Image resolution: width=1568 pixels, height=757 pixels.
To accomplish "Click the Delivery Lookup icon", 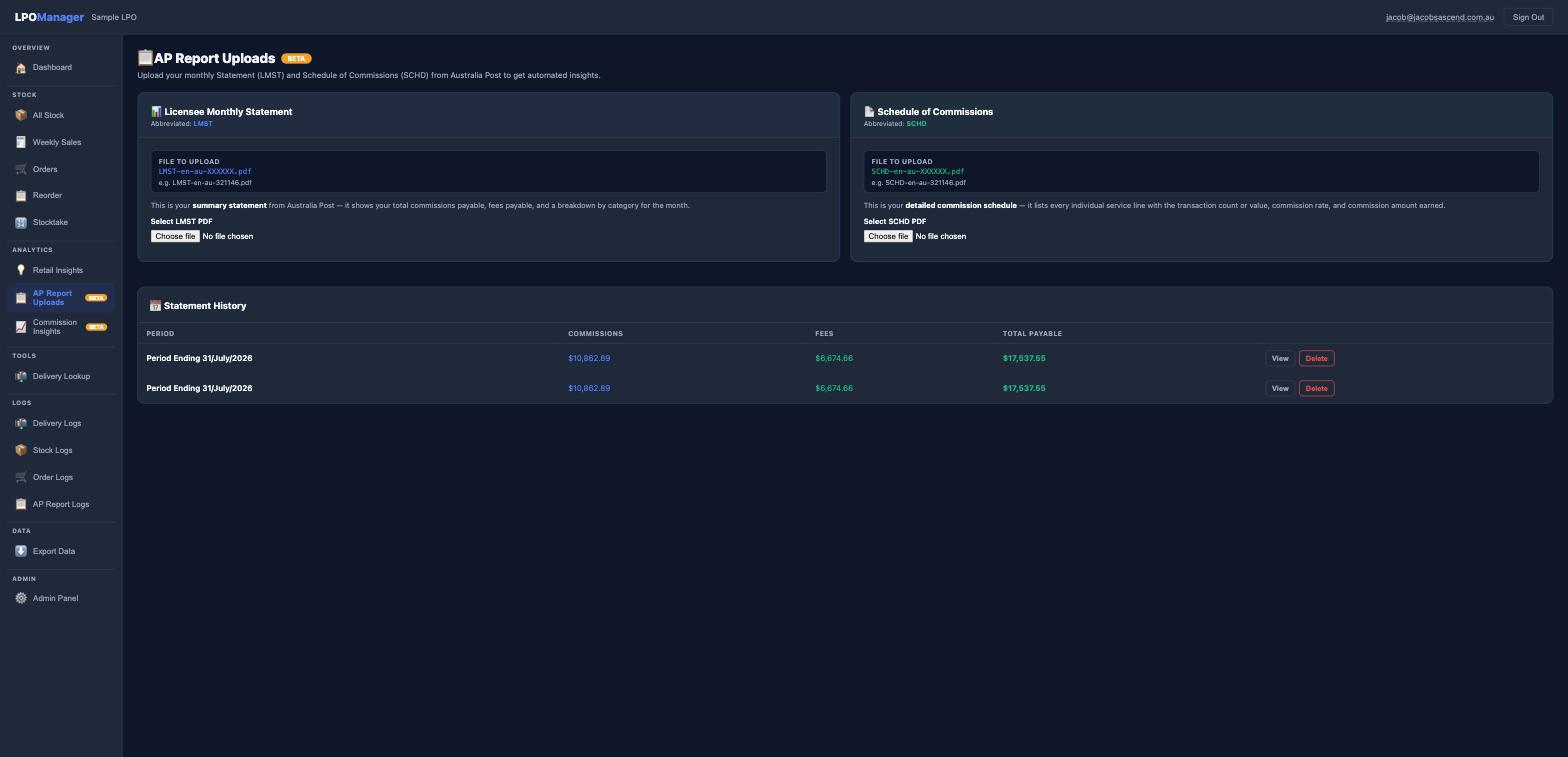I will [21, 376].
